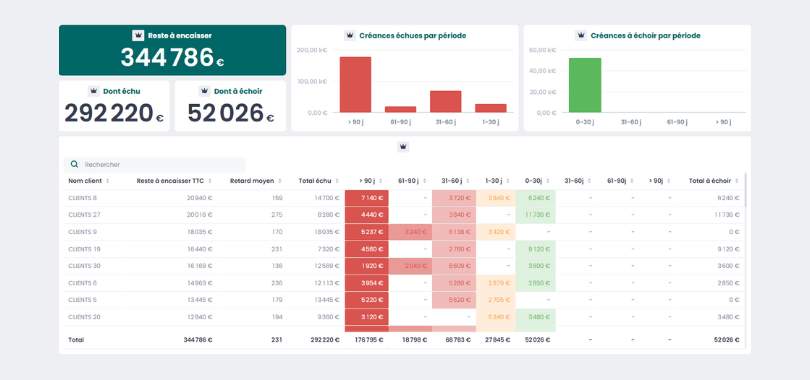810x380 pixels.
Task: Select the green 0-30 j chart bar
Action: pos(585,85)
